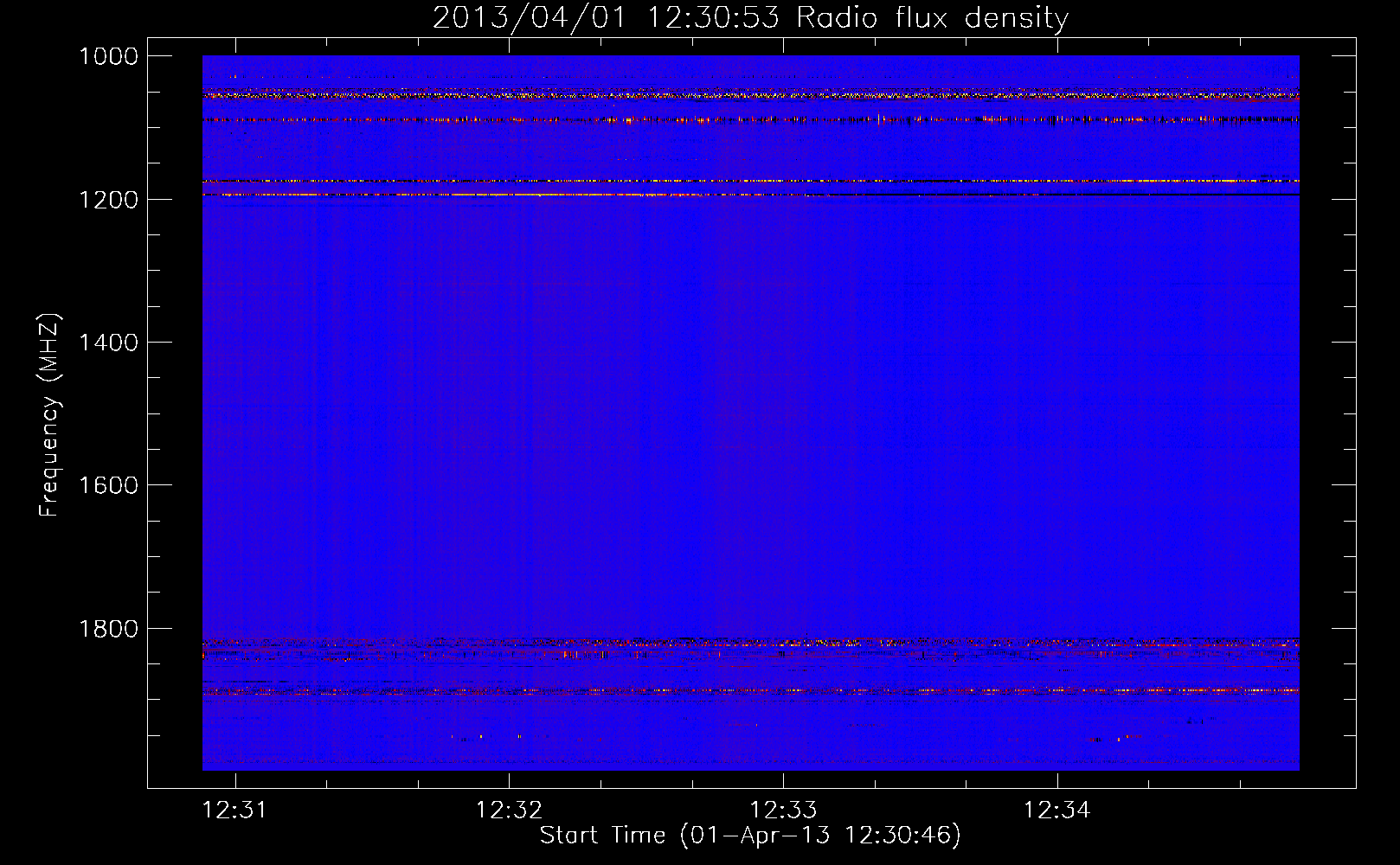Click the 12:31 time axis label
The image size is (1400, 865).
point(234,810)
